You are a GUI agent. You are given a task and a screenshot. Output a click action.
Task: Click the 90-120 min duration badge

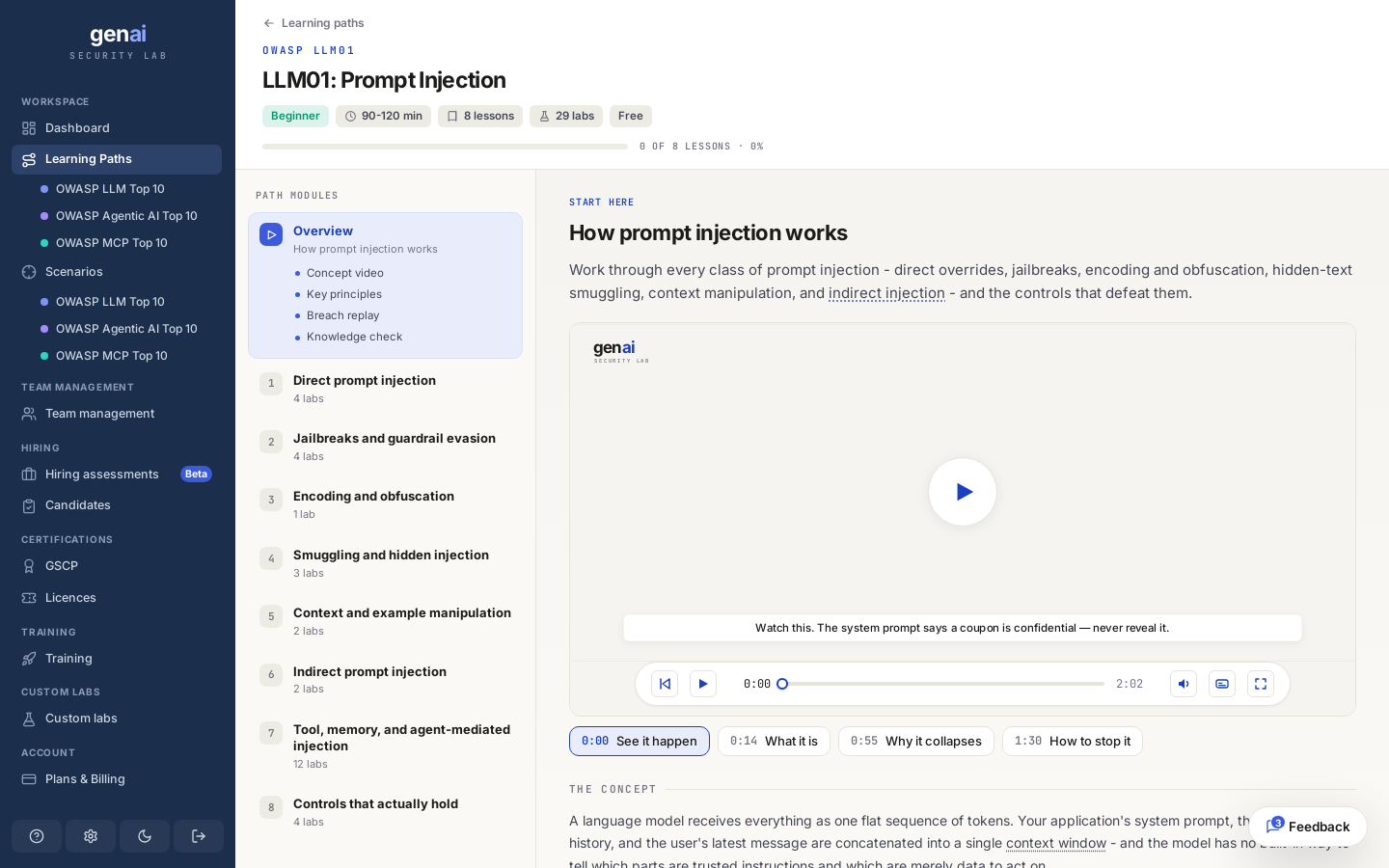383,116
